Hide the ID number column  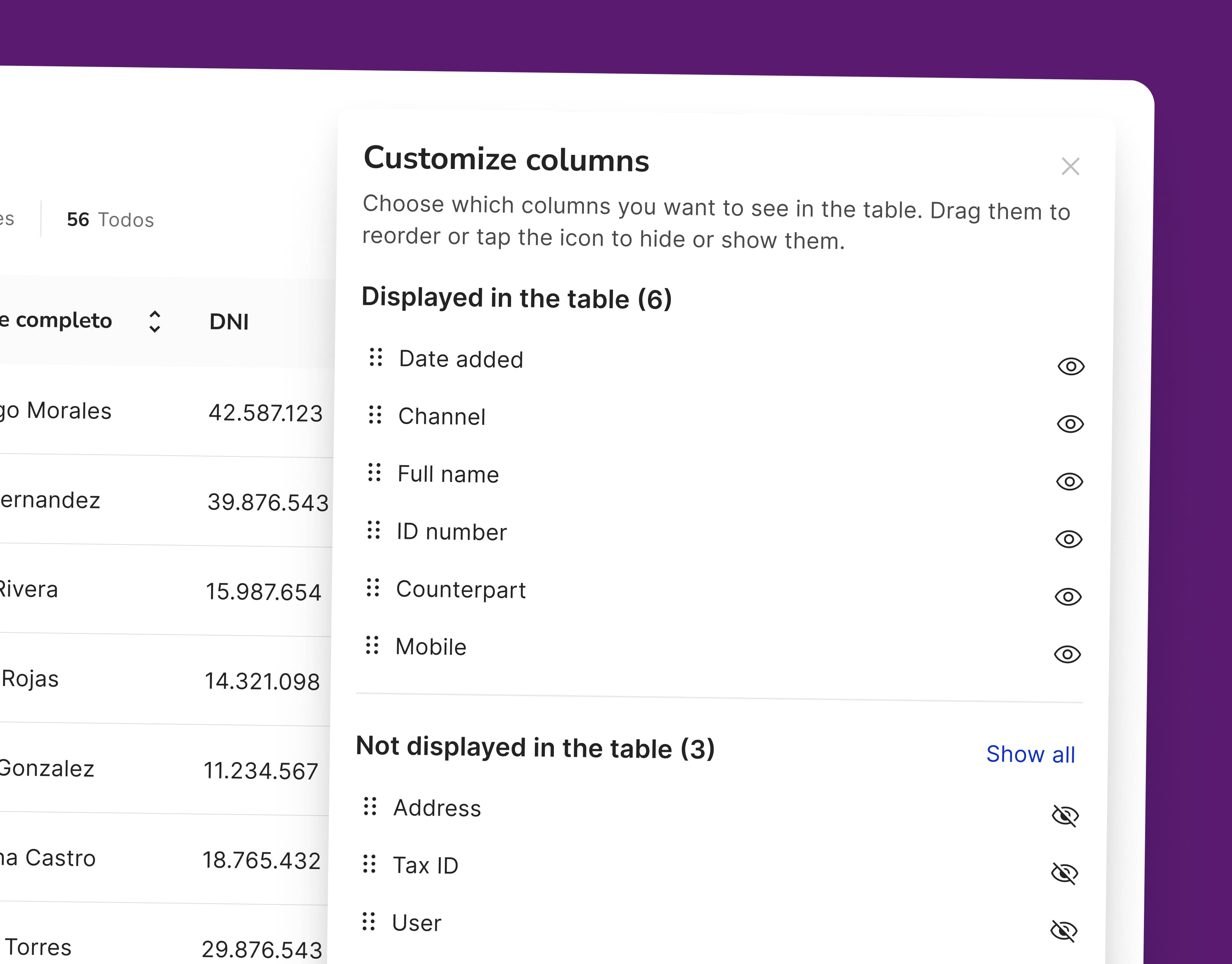click(1068, 540)
